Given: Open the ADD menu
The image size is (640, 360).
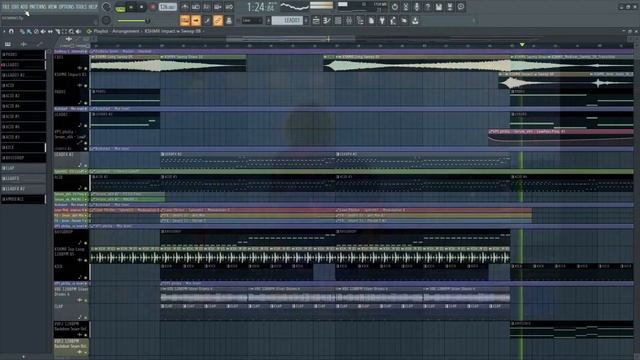Looking at the screenshot, I should pyautogui.click(x=24, y=7).
